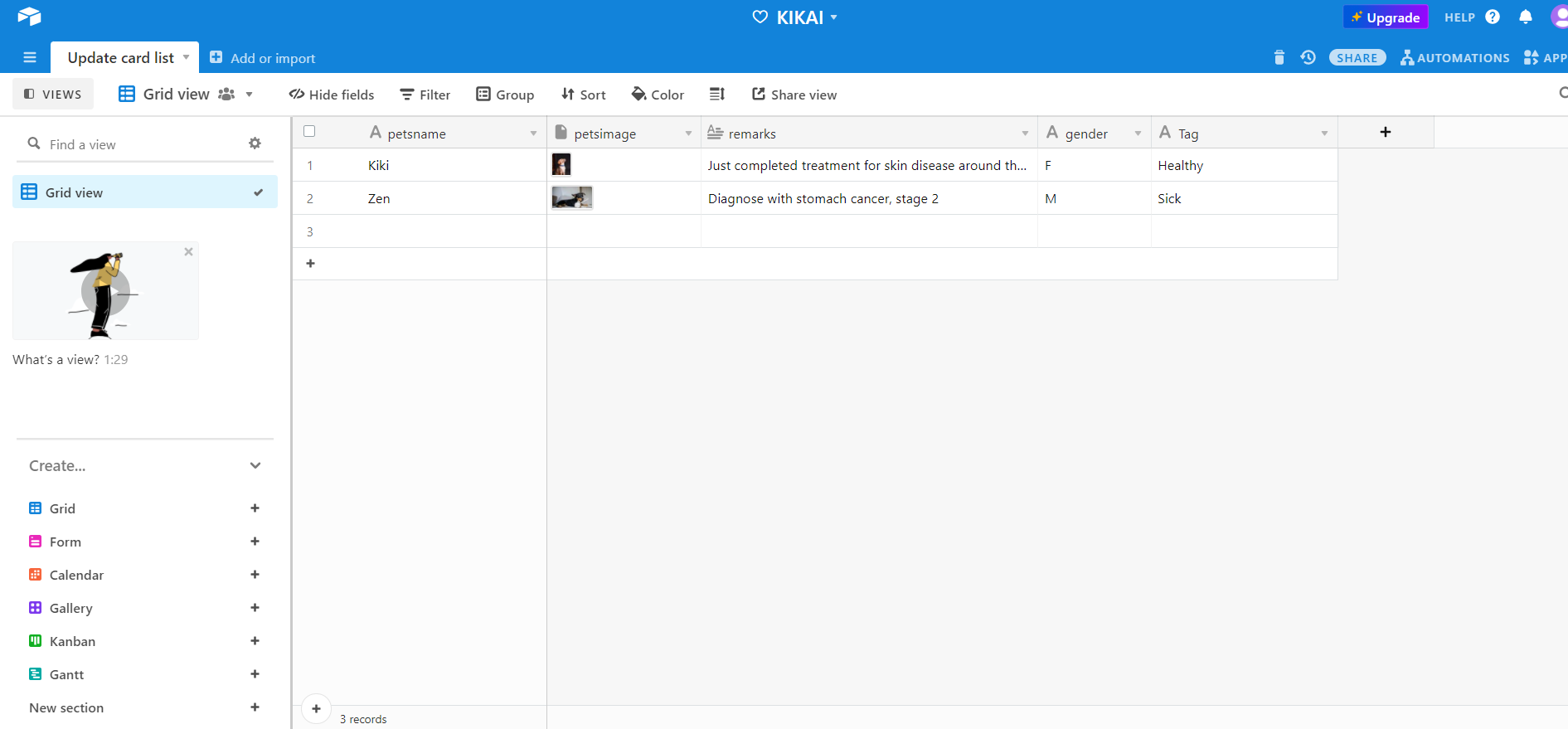
Task: Add a new field with plus icon
Action: click(x=1385, y=132)
